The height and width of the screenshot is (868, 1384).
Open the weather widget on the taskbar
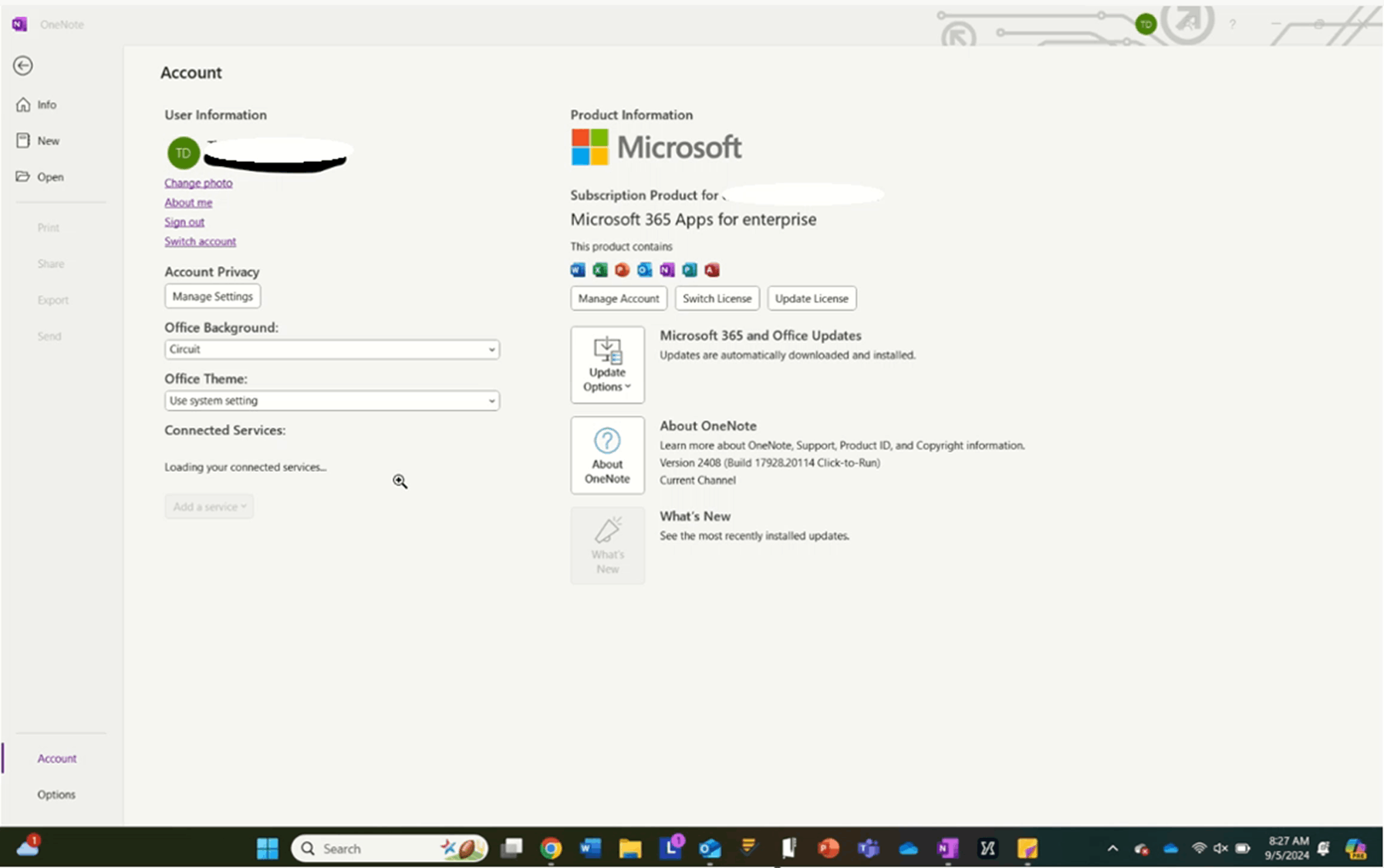(x=29, y=846)
